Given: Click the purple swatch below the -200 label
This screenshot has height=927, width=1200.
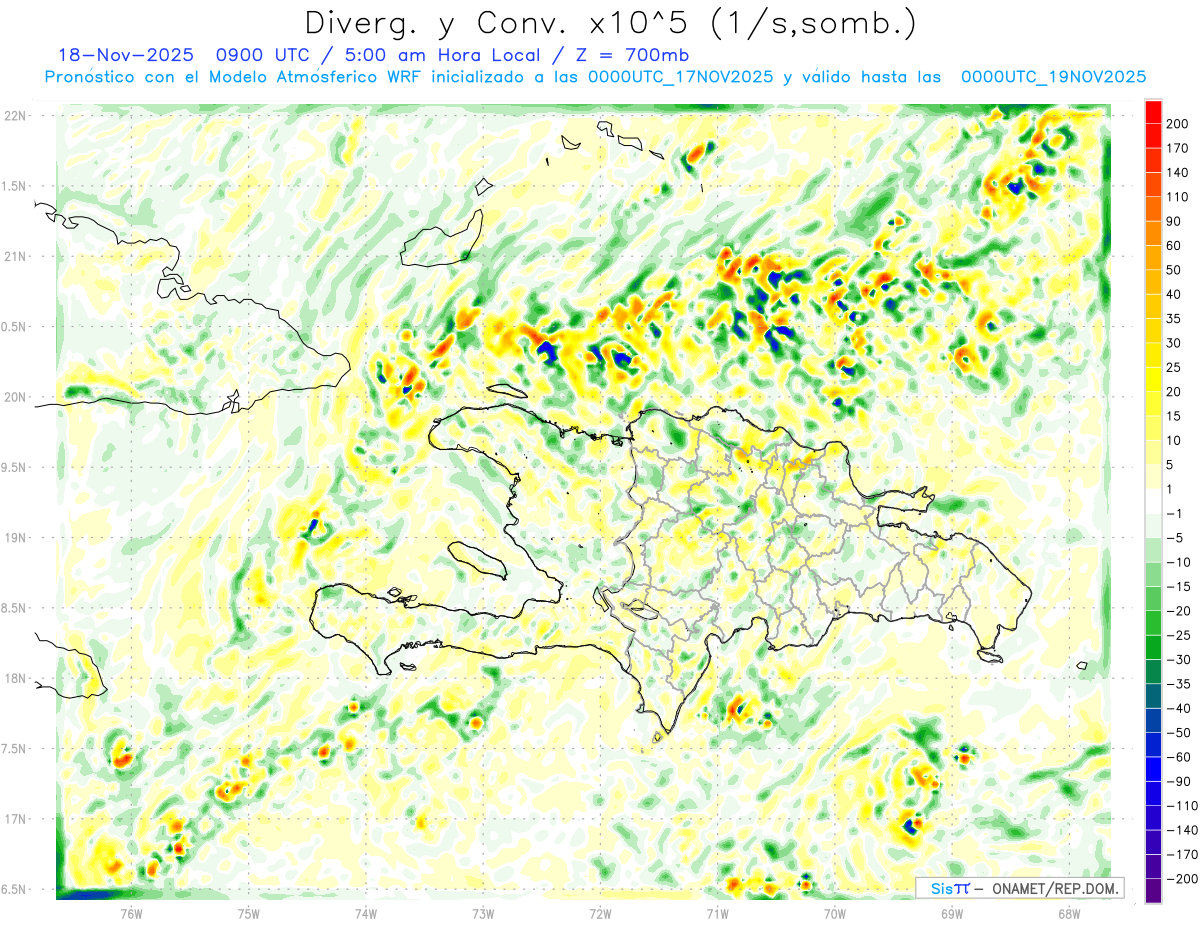Looking at the screenshot, I should 1153,890.
